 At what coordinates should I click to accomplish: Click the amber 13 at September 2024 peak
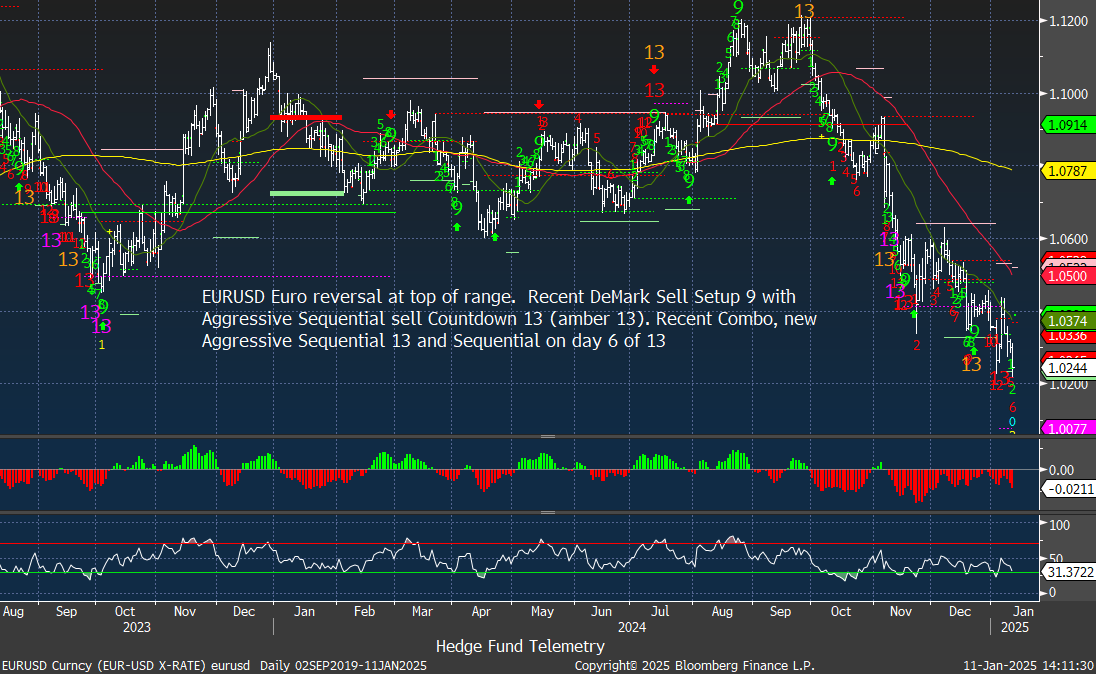(805, 11)
